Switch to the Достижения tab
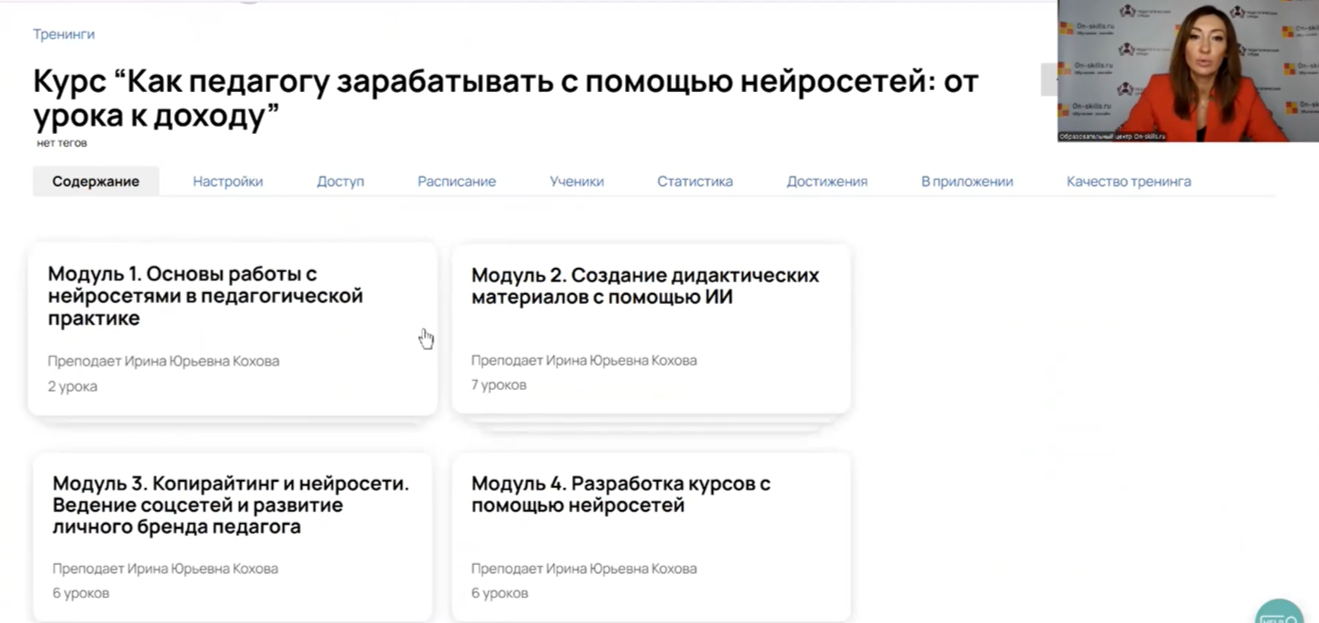The height and width of the screenshot is (623, 1319). [x=827, y=181]
